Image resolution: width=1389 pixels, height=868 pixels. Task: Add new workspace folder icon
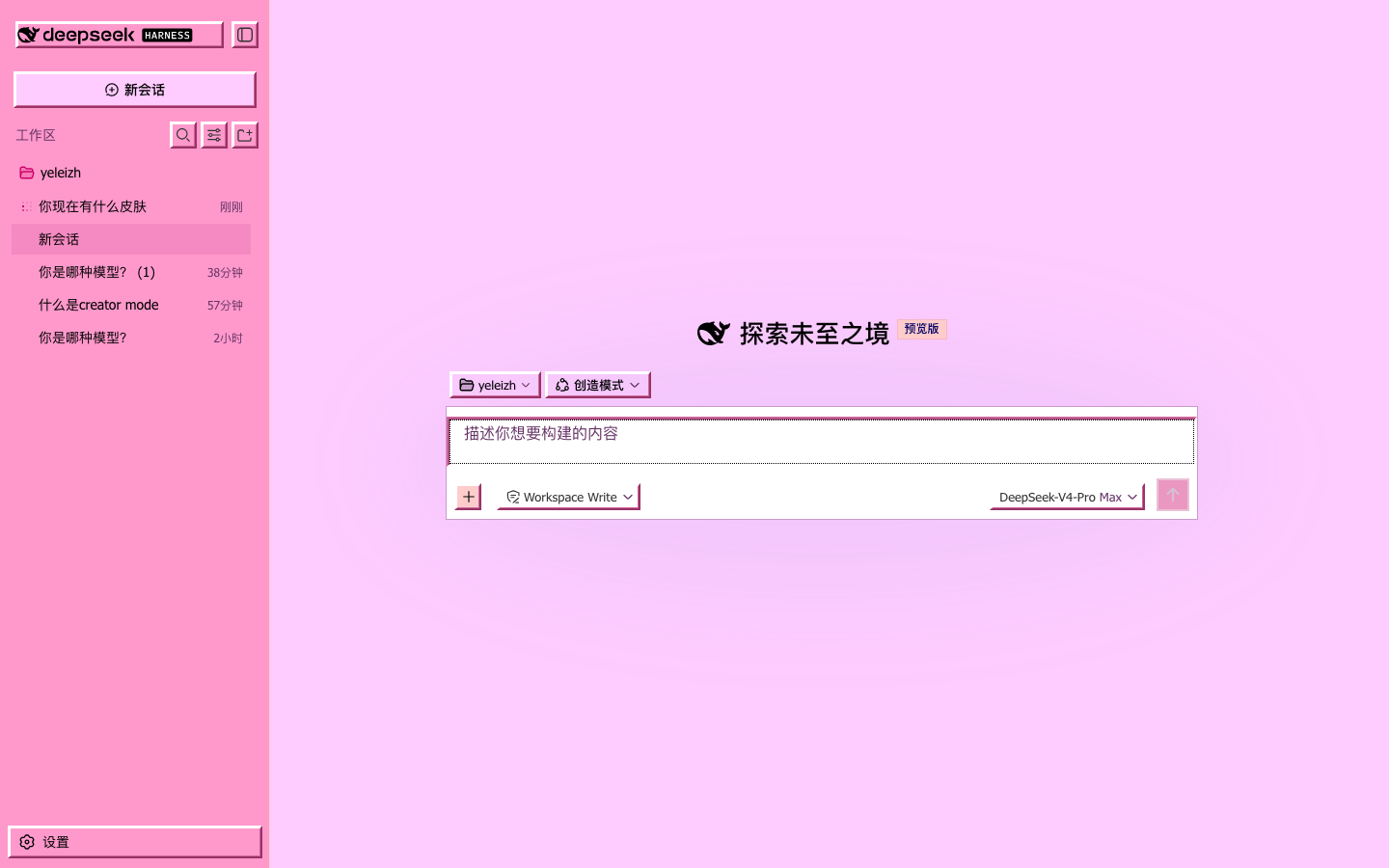[245, 135]
